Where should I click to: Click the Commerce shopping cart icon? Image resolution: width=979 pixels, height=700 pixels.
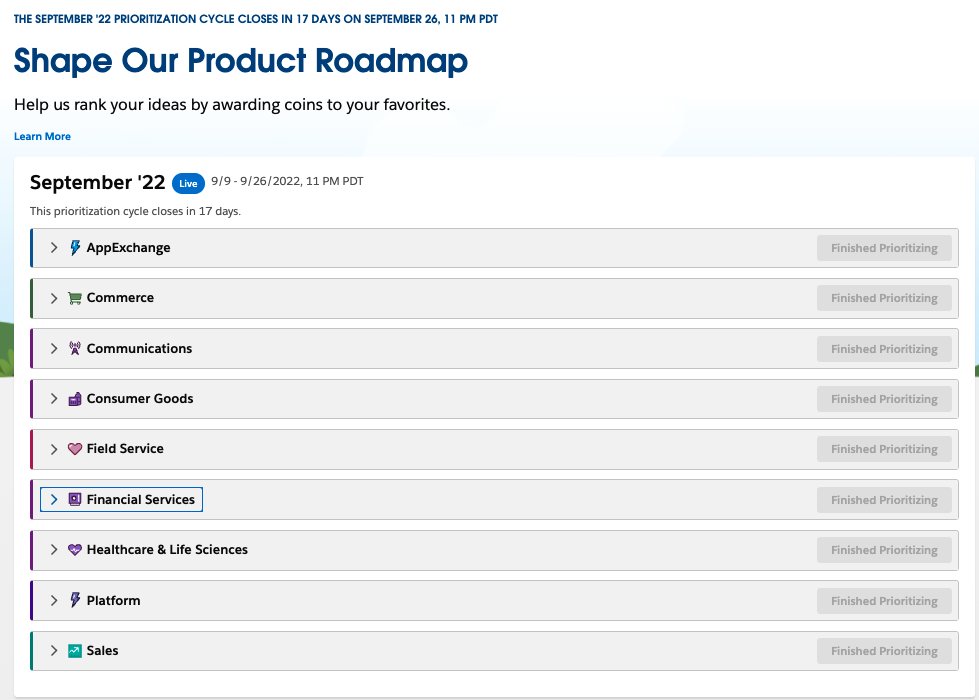pyautogui.click(x=75, y=298)
